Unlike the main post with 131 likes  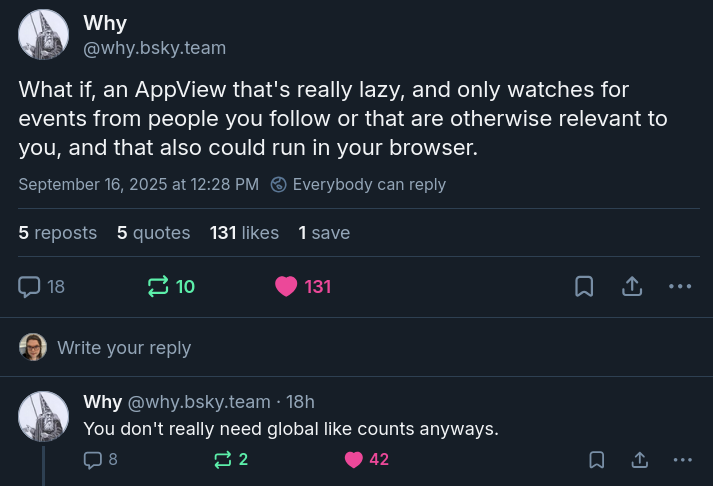[x=286, y=287]
